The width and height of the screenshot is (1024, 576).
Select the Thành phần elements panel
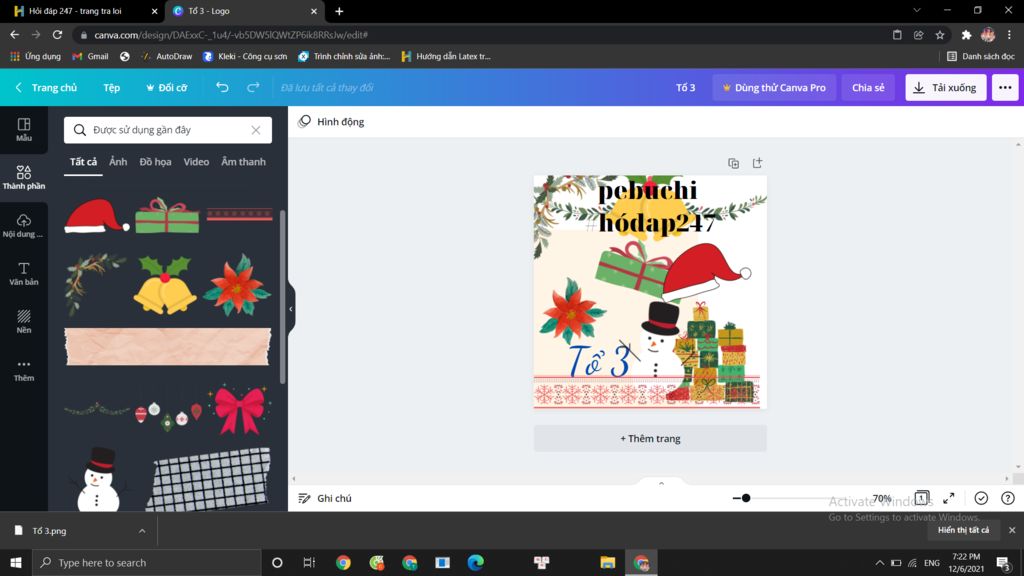(24, 177)
